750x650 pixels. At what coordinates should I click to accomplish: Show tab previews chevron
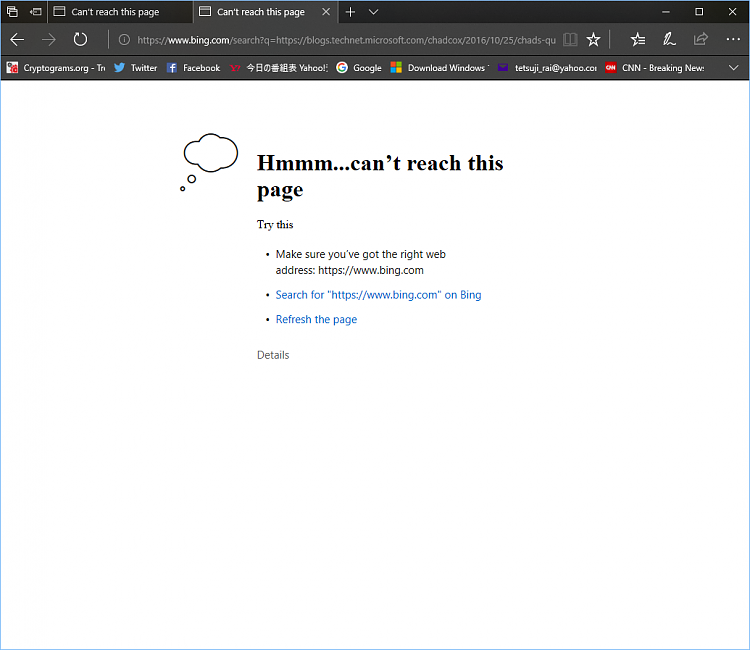[x=374, y=11]
